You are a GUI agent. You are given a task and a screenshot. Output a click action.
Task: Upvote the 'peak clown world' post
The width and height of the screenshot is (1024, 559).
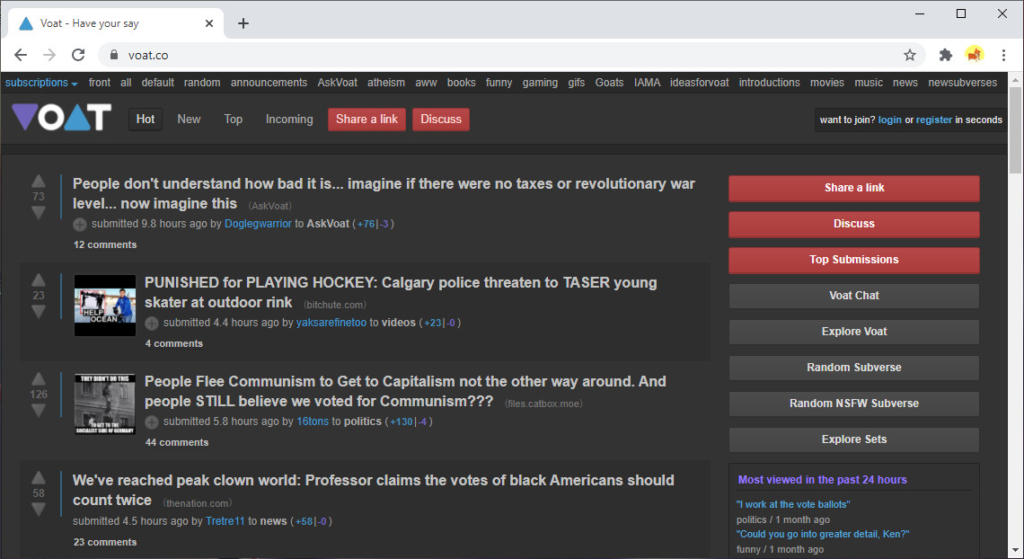pos(39,477)
